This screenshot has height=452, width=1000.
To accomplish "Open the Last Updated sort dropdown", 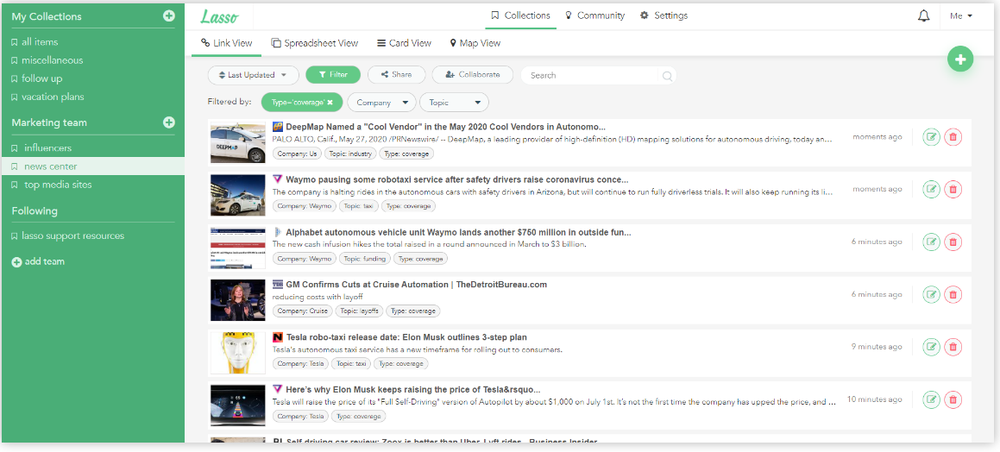I will [x=253, y=75].
